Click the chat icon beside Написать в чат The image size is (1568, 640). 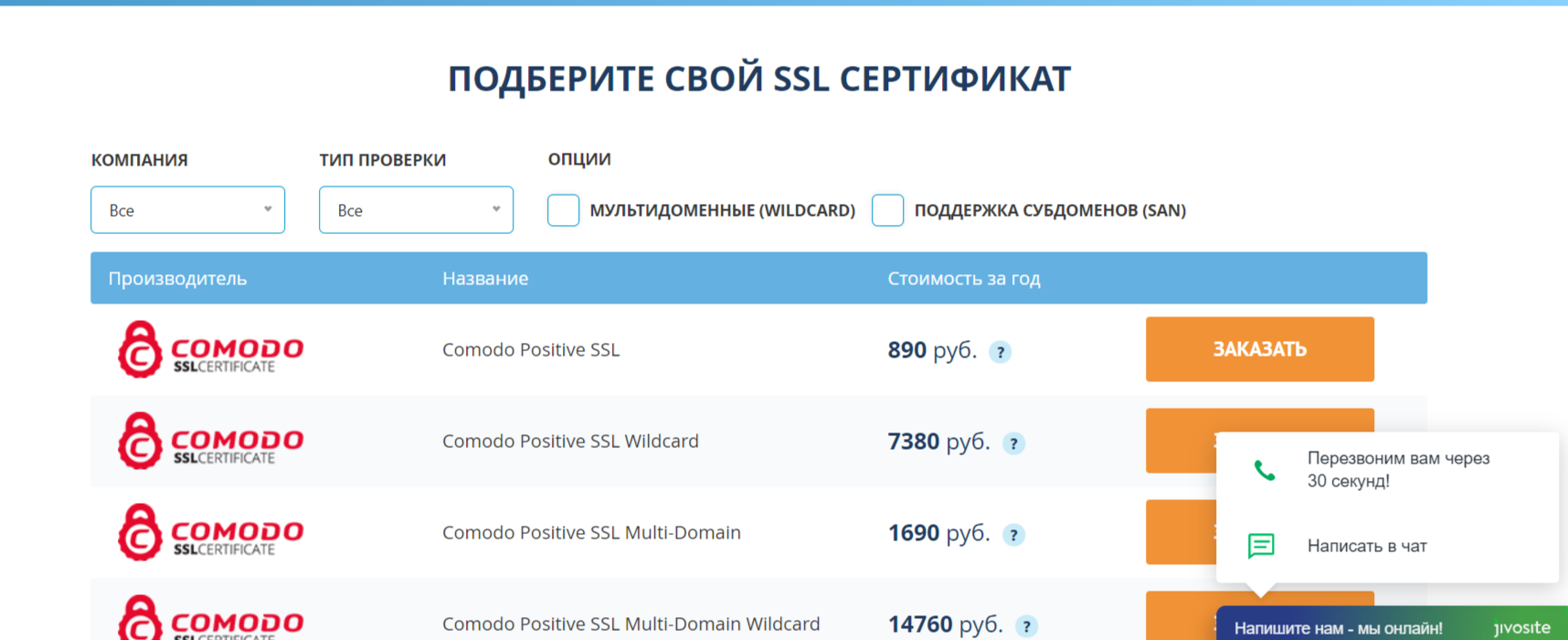pos(1261,546)
